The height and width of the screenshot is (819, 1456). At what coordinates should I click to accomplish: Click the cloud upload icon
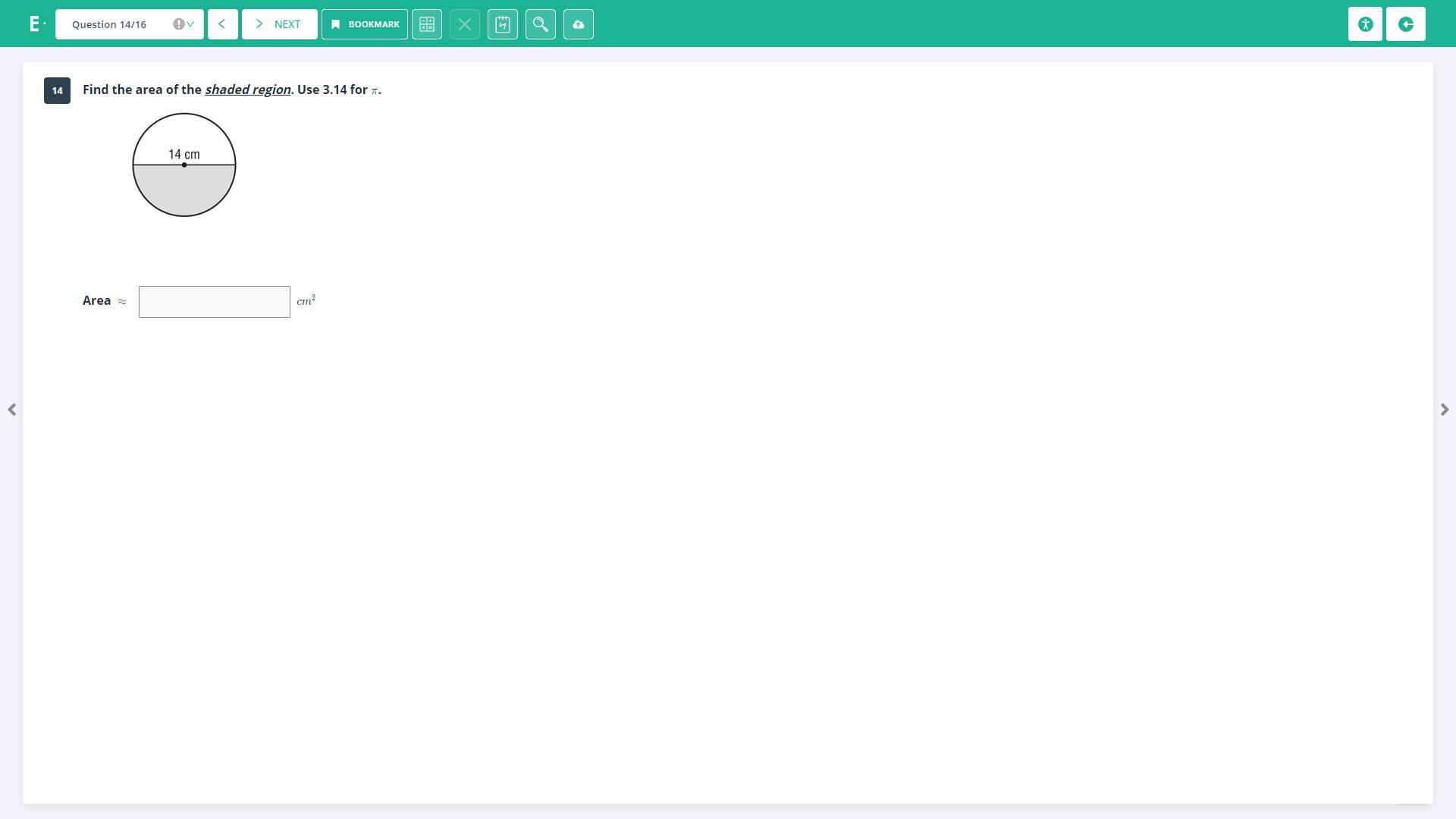(x=579, y=24)
